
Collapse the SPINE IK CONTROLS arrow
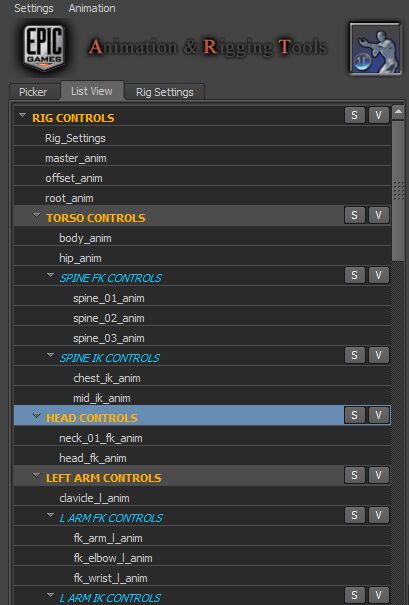(51, 355)
